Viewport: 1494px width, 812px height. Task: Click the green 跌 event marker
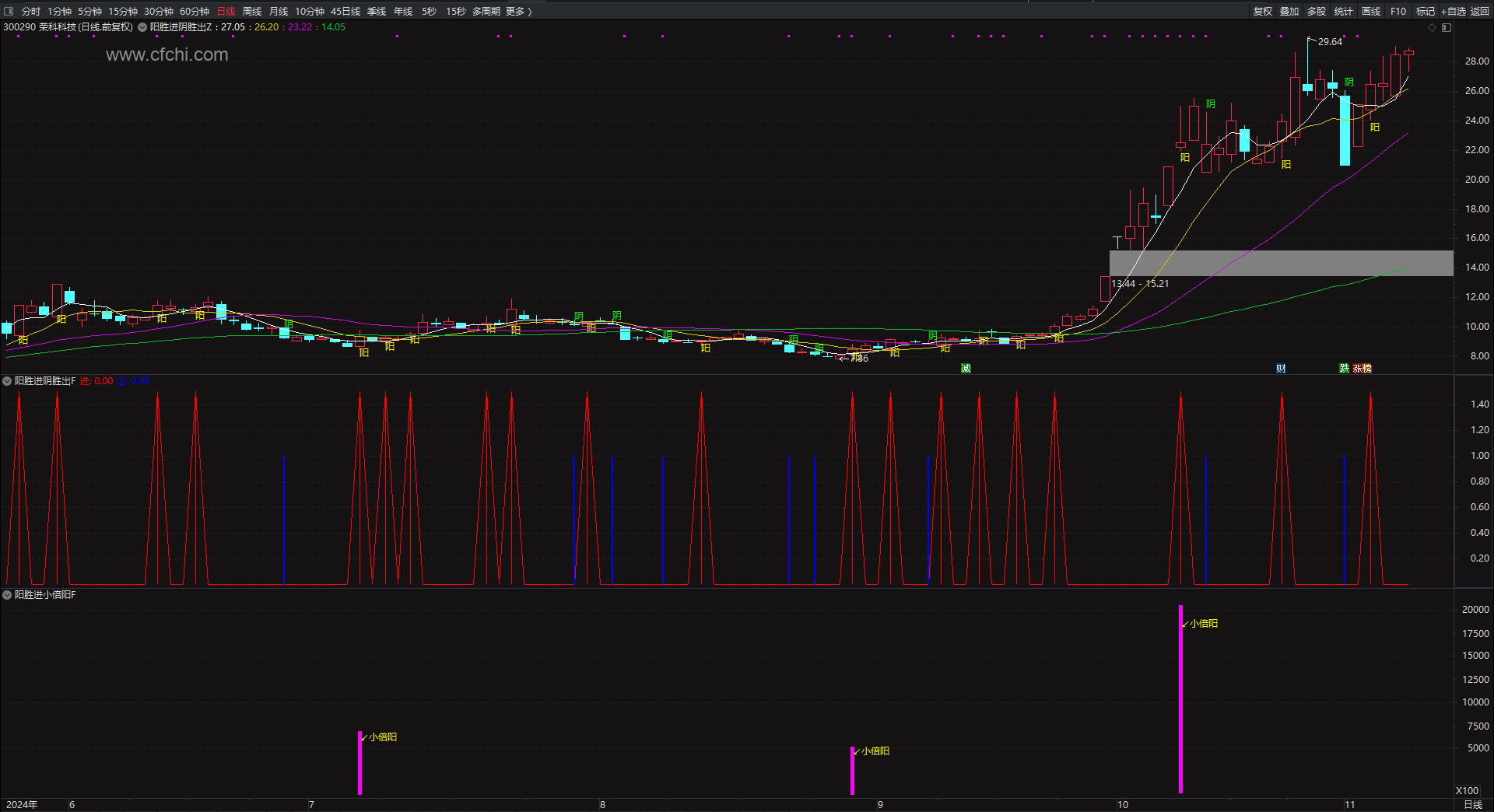pos(1344,368)
